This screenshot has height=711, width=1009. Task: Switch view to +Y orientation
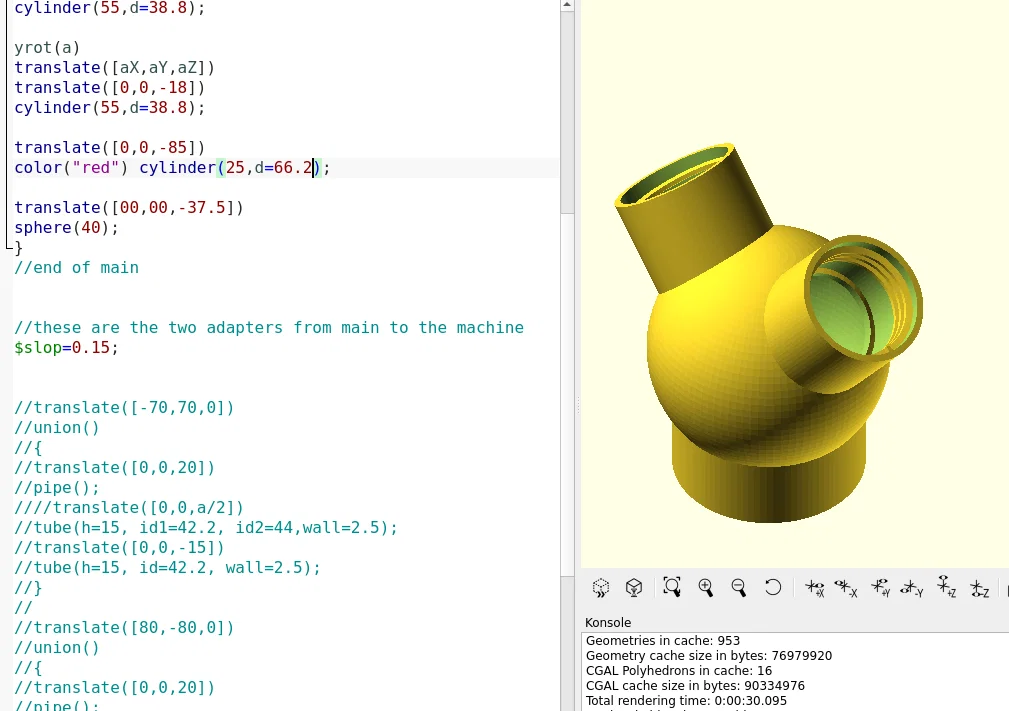pos(880,587)
